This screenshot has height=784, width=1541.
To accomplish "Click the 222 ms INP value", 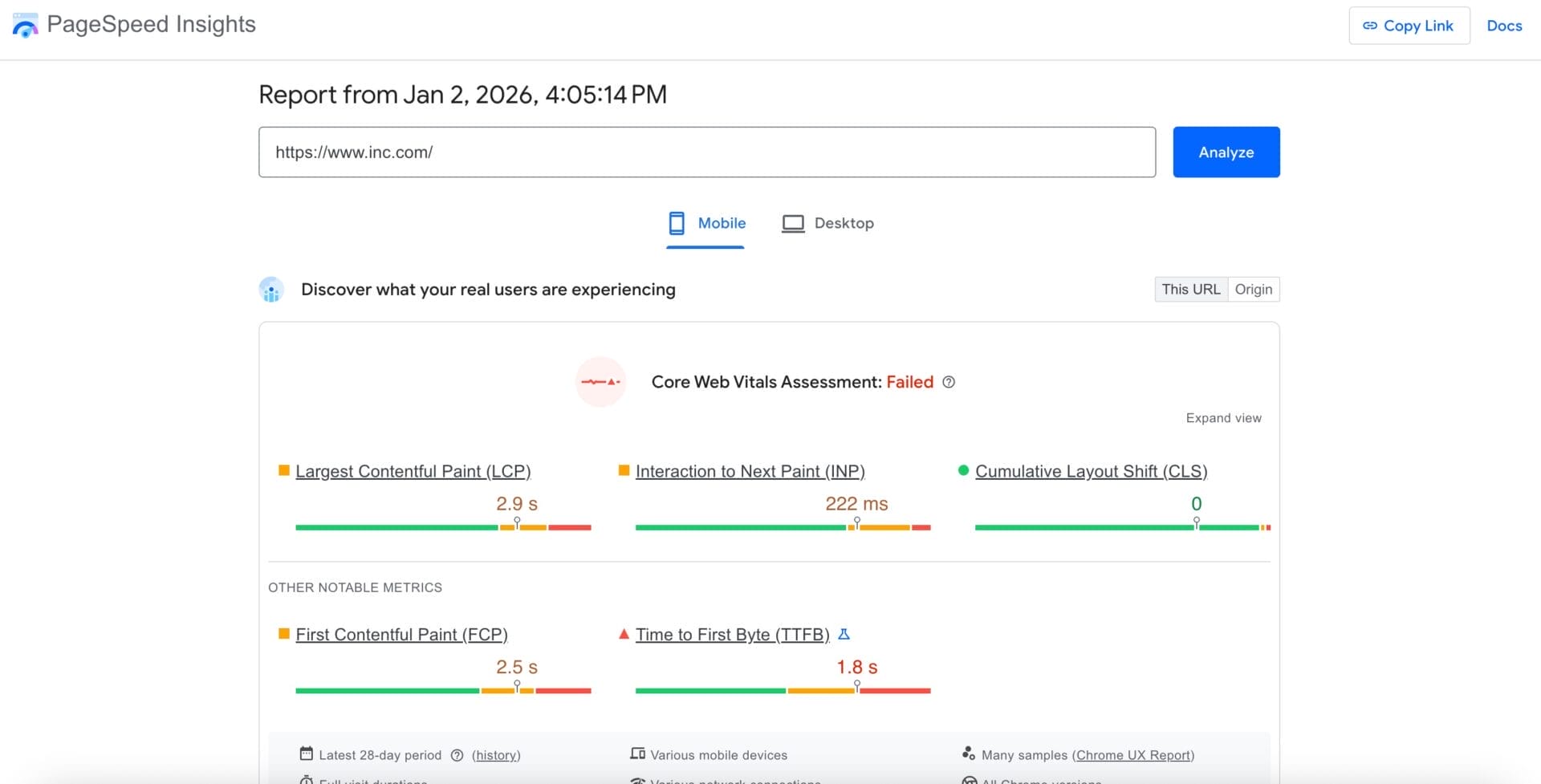I will click(x=856, y=504).
